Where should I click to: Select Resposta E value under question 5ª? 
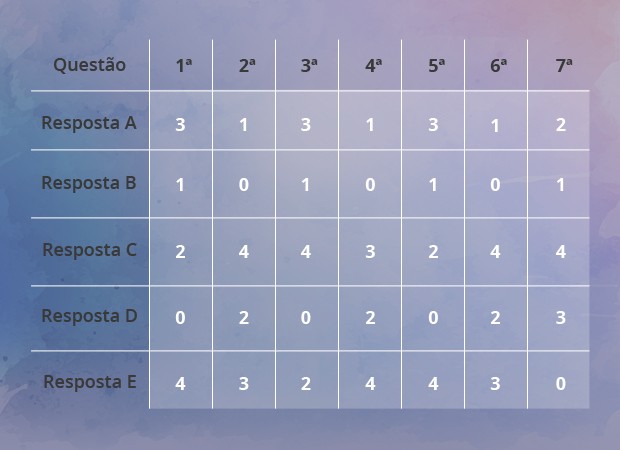(433, 383)
